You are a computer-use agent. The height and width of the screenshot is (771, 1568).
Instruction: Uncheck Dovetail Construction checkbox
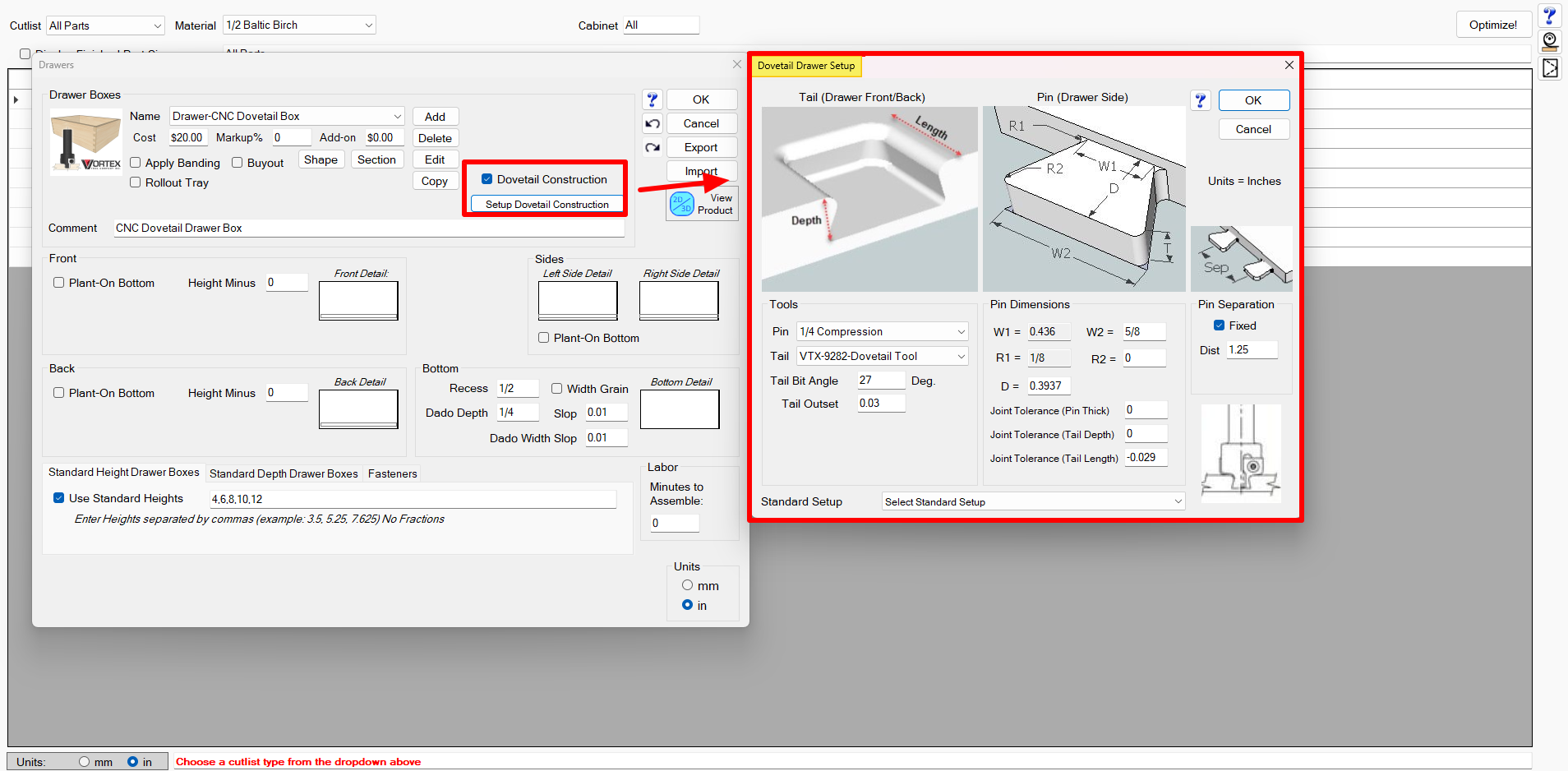point(487,179)
